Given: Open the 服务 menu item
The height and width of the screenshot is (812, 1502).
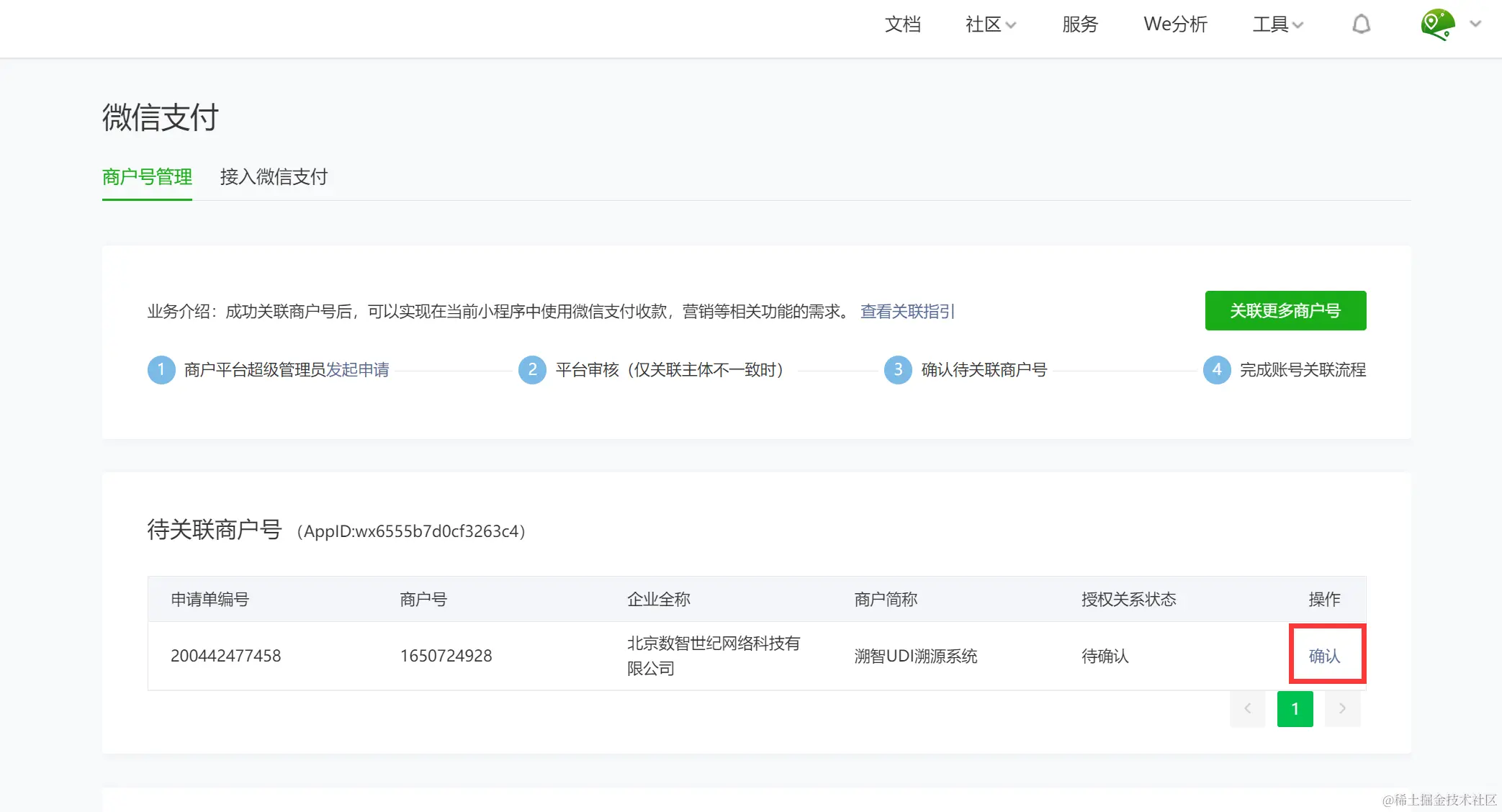Looking at the screenshot, I should pyautogui.click(x=1079, y=24).
